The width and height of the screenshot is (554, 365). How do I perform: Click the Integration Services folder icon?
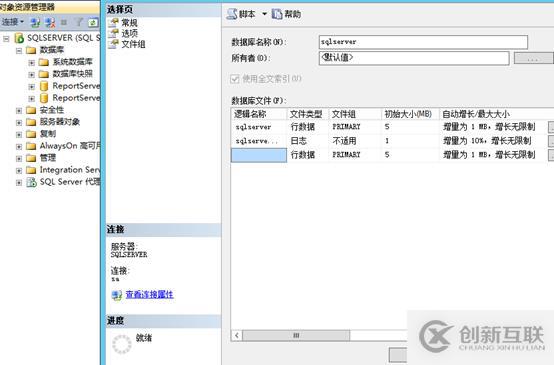(x=31, y=170)
